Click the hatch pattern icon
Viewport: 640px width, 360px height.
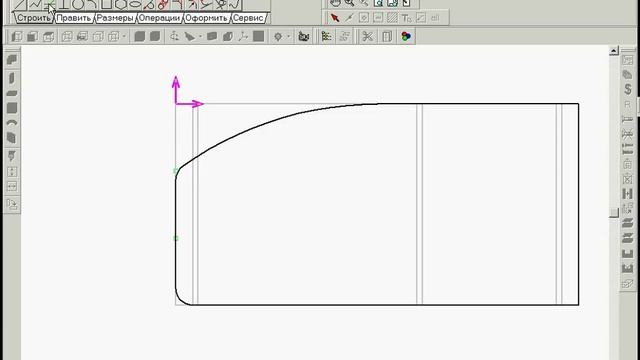392,18
